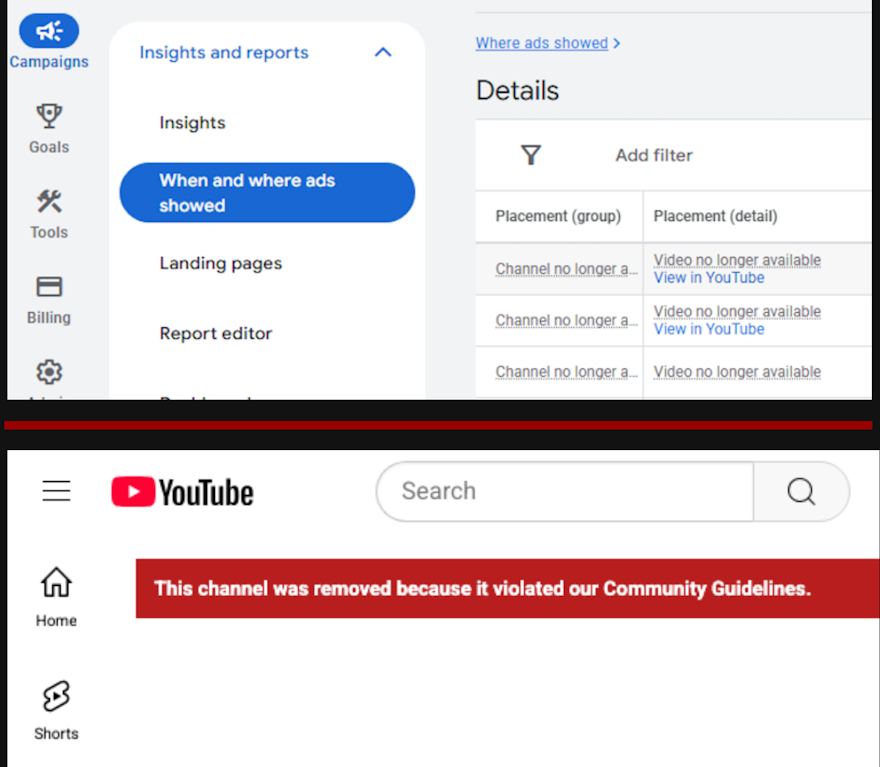Click the Details heading

[517, 90]
